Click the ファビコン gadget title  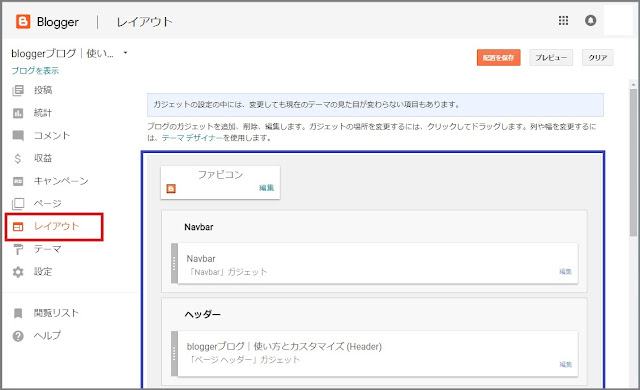220,175
